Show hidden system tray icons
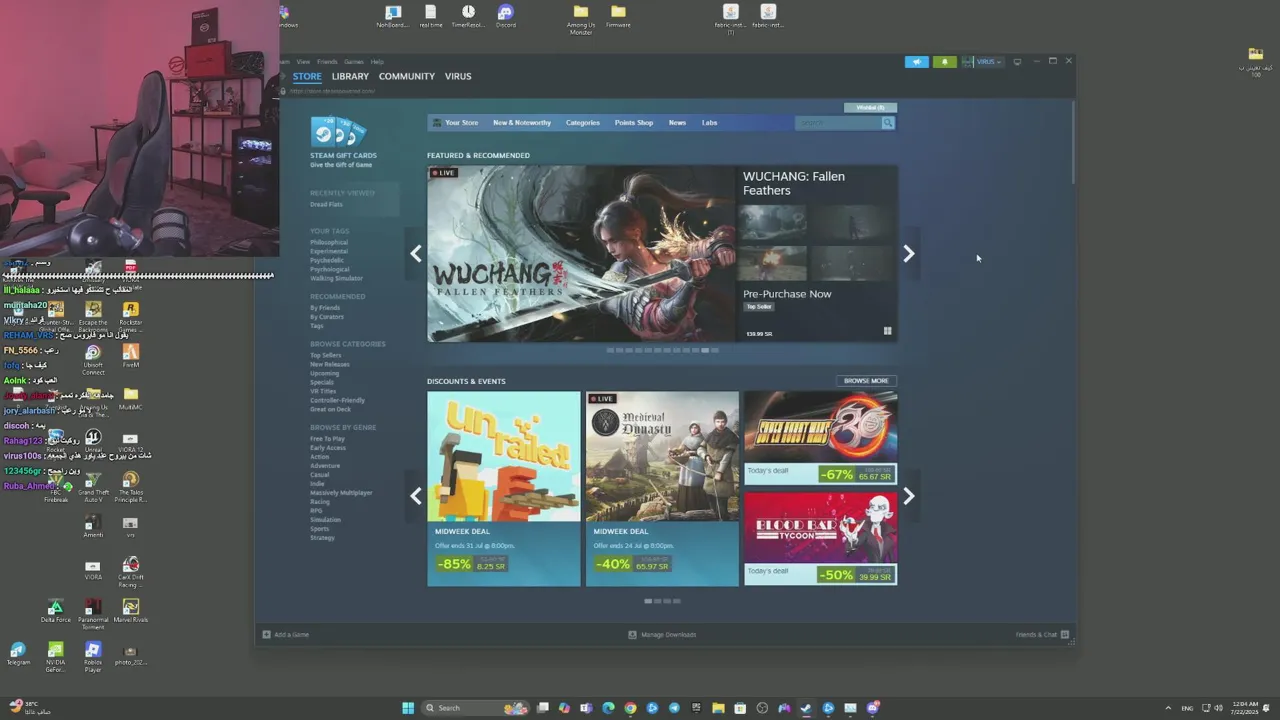The height and width of the screenshot is (720, 1280). tap(1168, 708)
